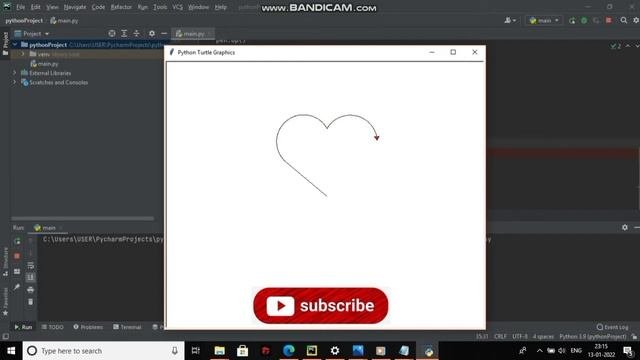Open the Code menu

click(98, 7)
